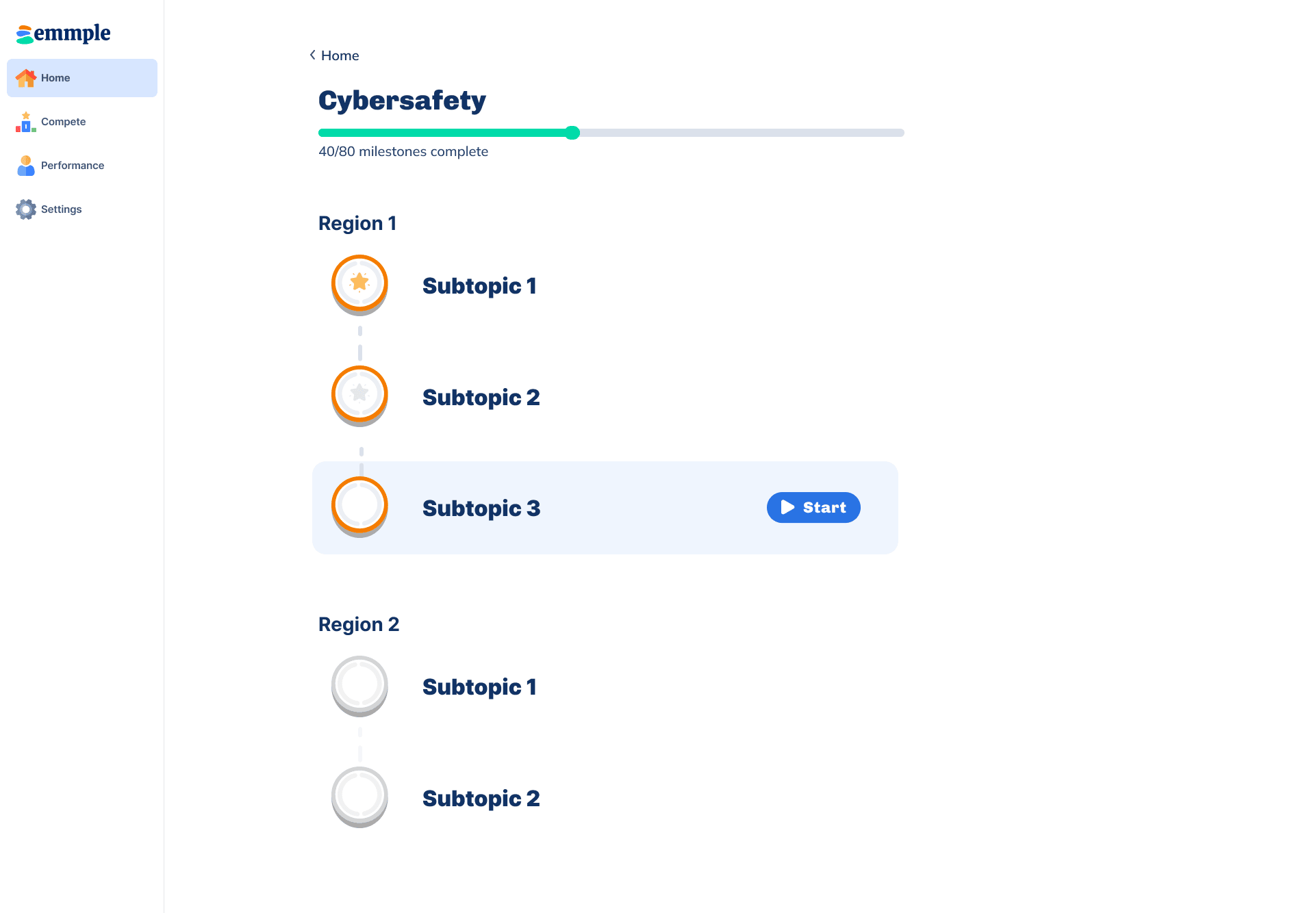The width and height of the screenshot is (1316, 913).
Task: Click Region 1 Subtopic 2 gray star badge
Action: point(359,395)
